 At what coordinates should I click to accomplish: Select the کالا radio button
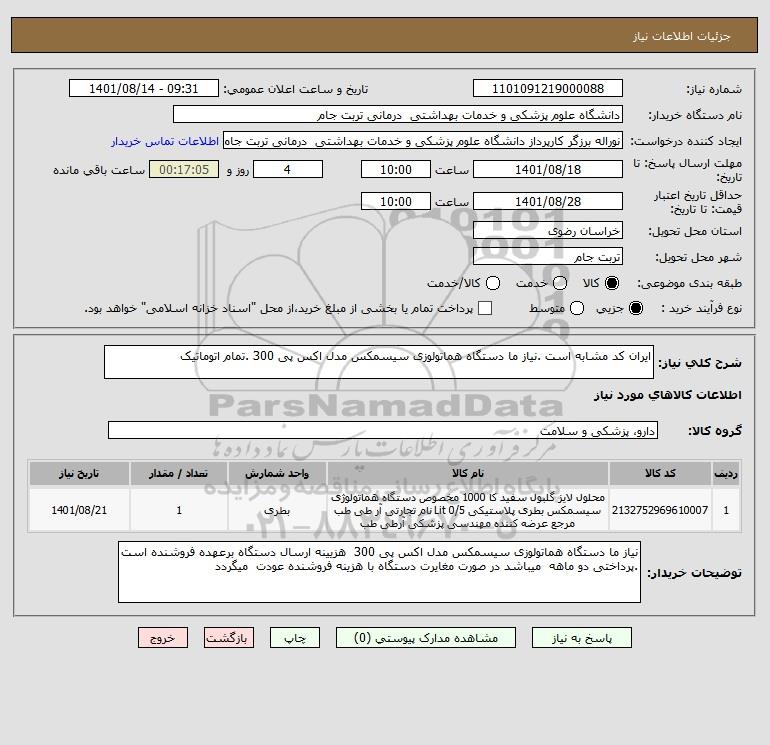612,283
